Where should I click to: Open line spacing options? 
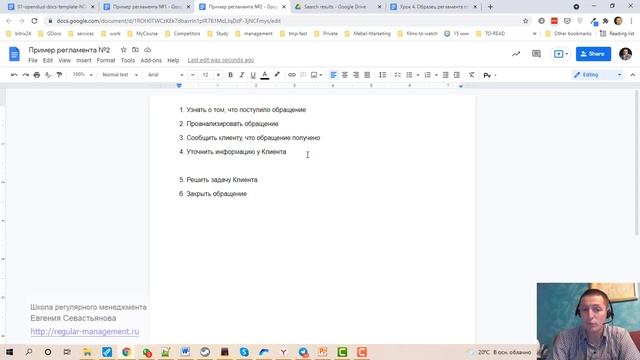[382, 75]
